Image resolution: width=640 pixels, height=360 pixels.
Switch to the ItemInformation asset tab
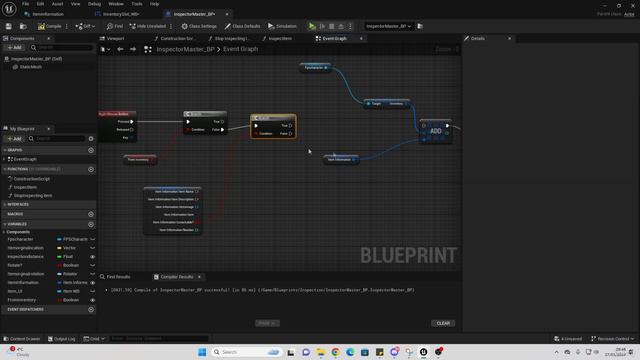tap(48, 14)
